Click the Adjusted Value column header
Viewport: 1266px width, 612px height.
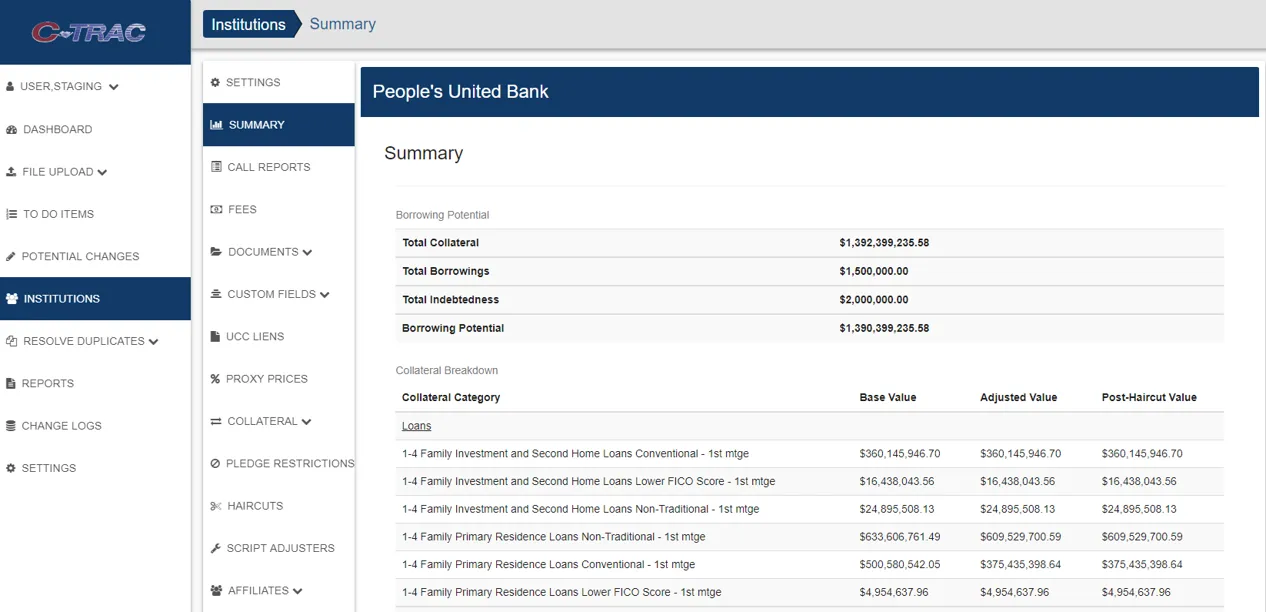coord(1018,398)
